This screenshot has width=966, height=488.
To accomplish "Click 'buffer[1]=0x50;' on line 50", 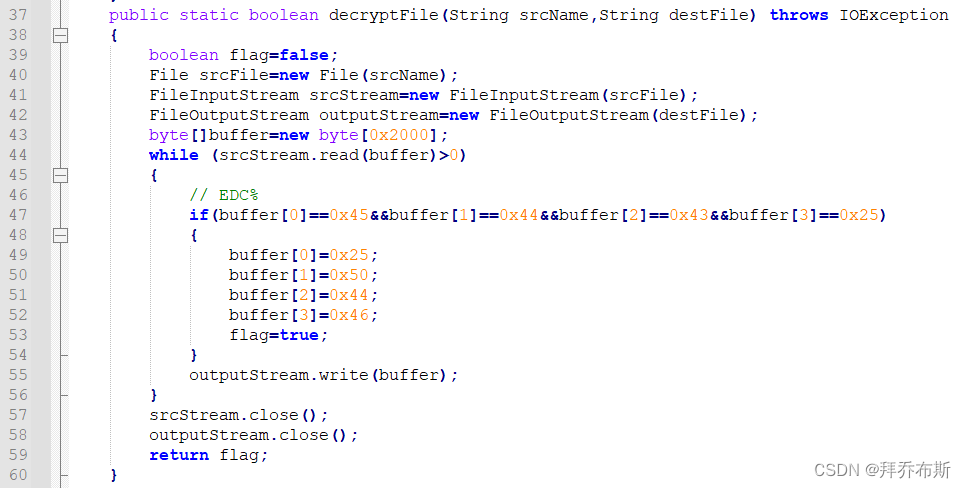I will click(x=303, y=275).
